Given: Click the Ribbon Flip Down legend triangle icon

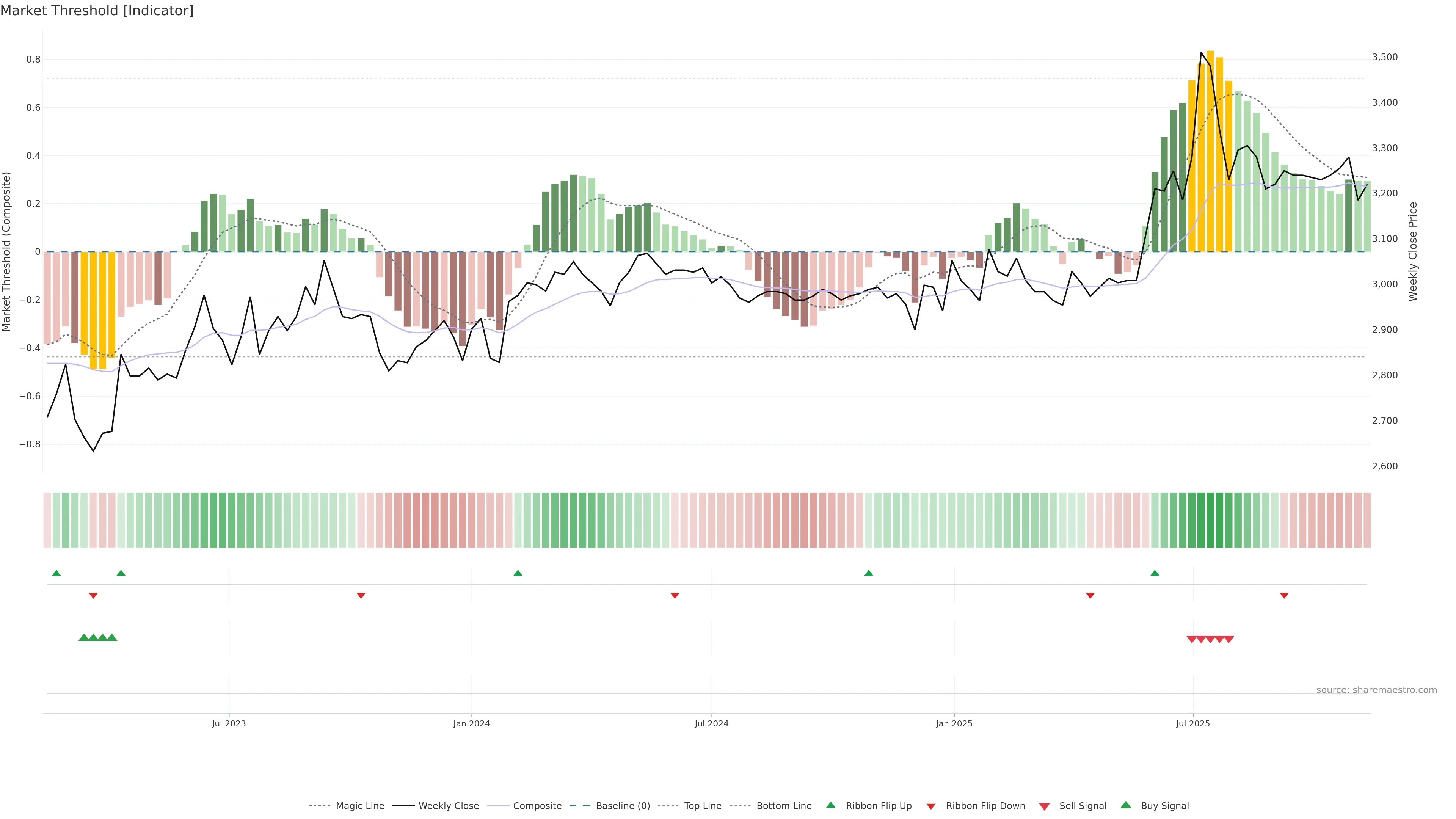Looking at the screenshot, I should pos(931,806).
